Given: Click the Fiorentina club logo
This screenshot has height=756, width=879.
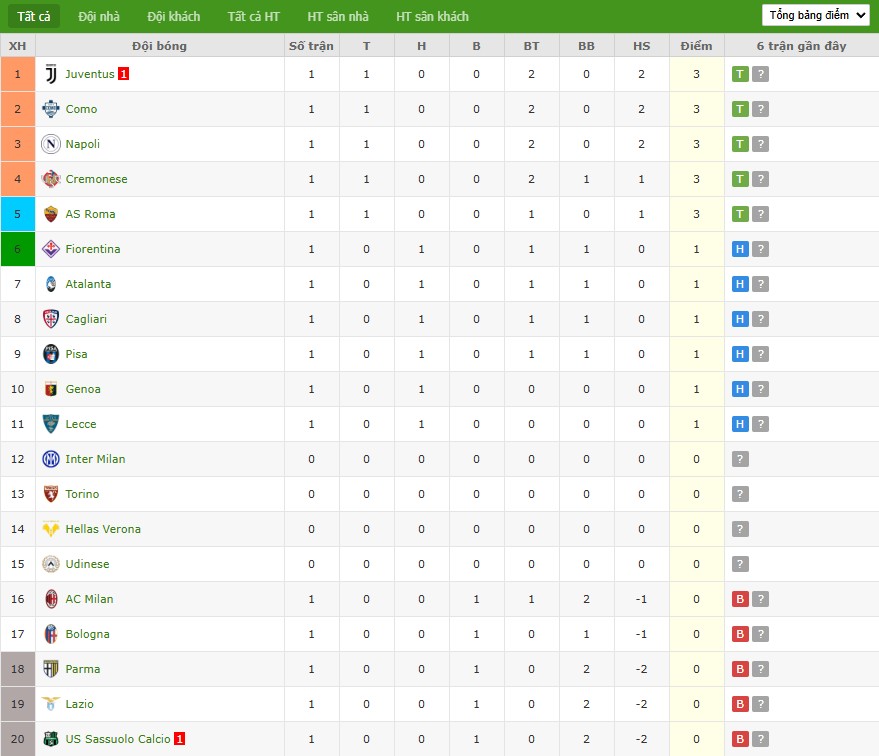Looking at the screenshot, I should tap(51, 249).
